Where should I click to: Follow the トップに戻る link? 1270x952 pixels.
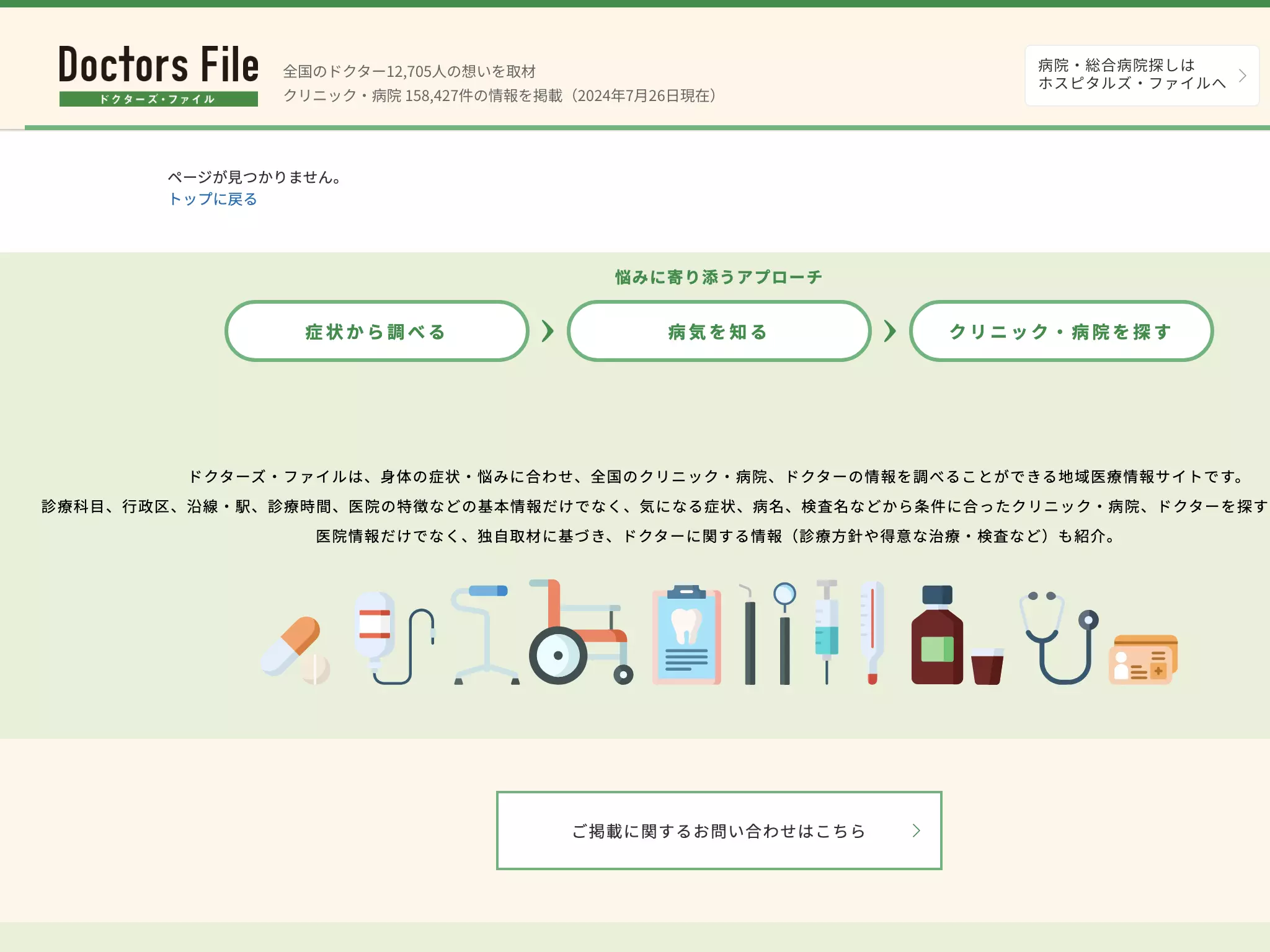point(213,199)
